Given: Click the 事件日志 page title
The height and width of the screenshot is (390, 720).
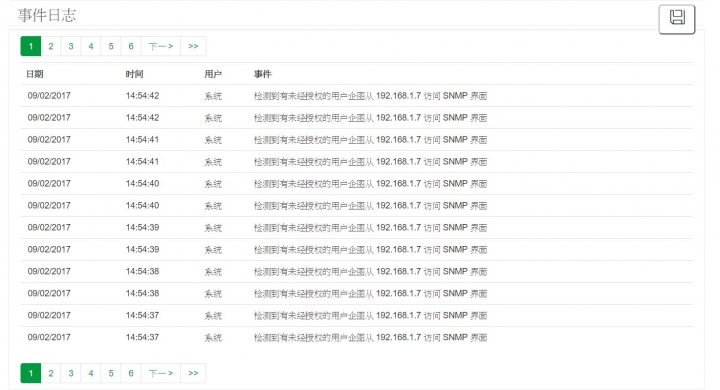Looking at the screenshot, I should [47, 15].
